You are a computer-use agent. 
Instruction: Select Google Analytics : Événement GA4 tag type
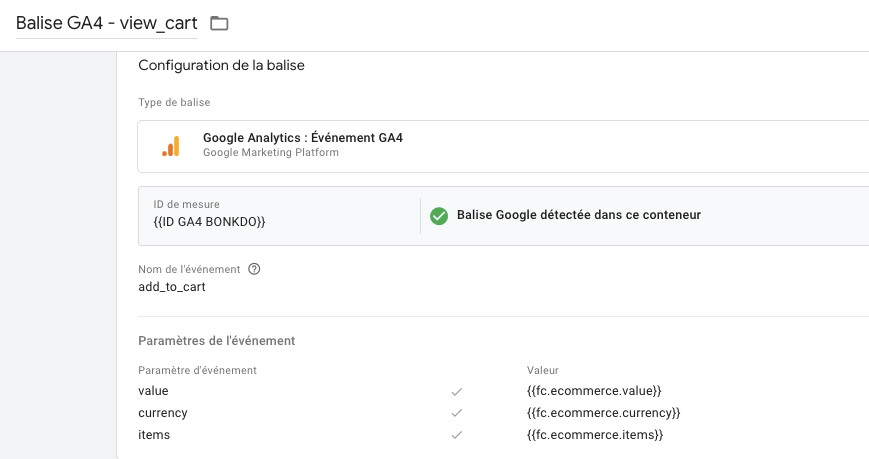pyautogui.click(x=503, y=146)
